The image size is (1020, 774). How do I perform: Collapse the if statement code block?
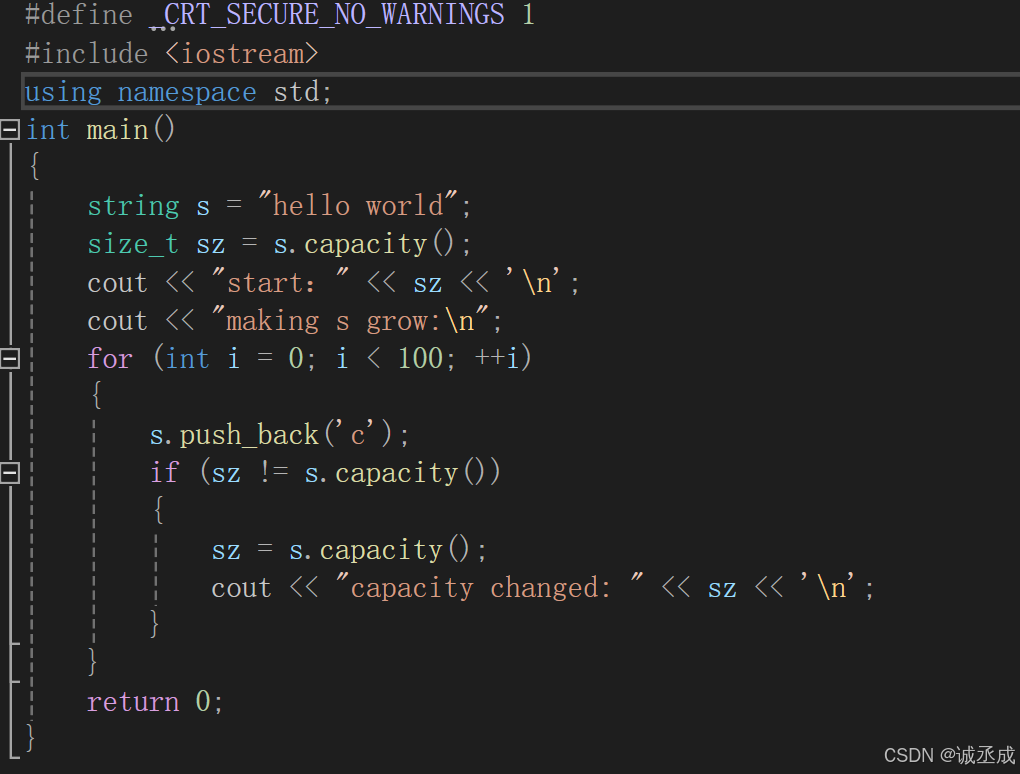(x=10, y=473)
